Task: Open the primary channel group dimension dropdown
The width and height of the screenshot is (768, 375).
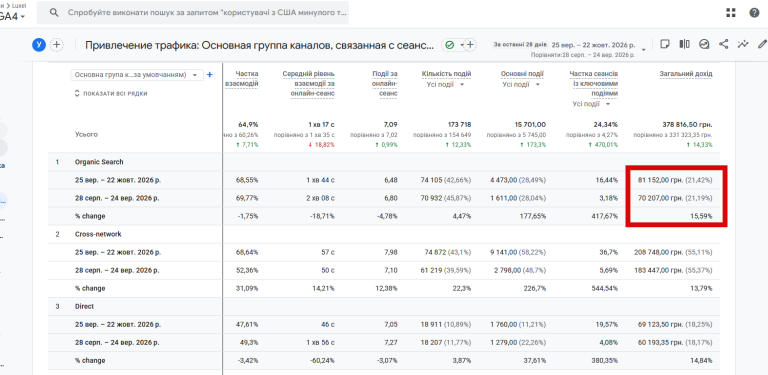Action: coord(137,75)
